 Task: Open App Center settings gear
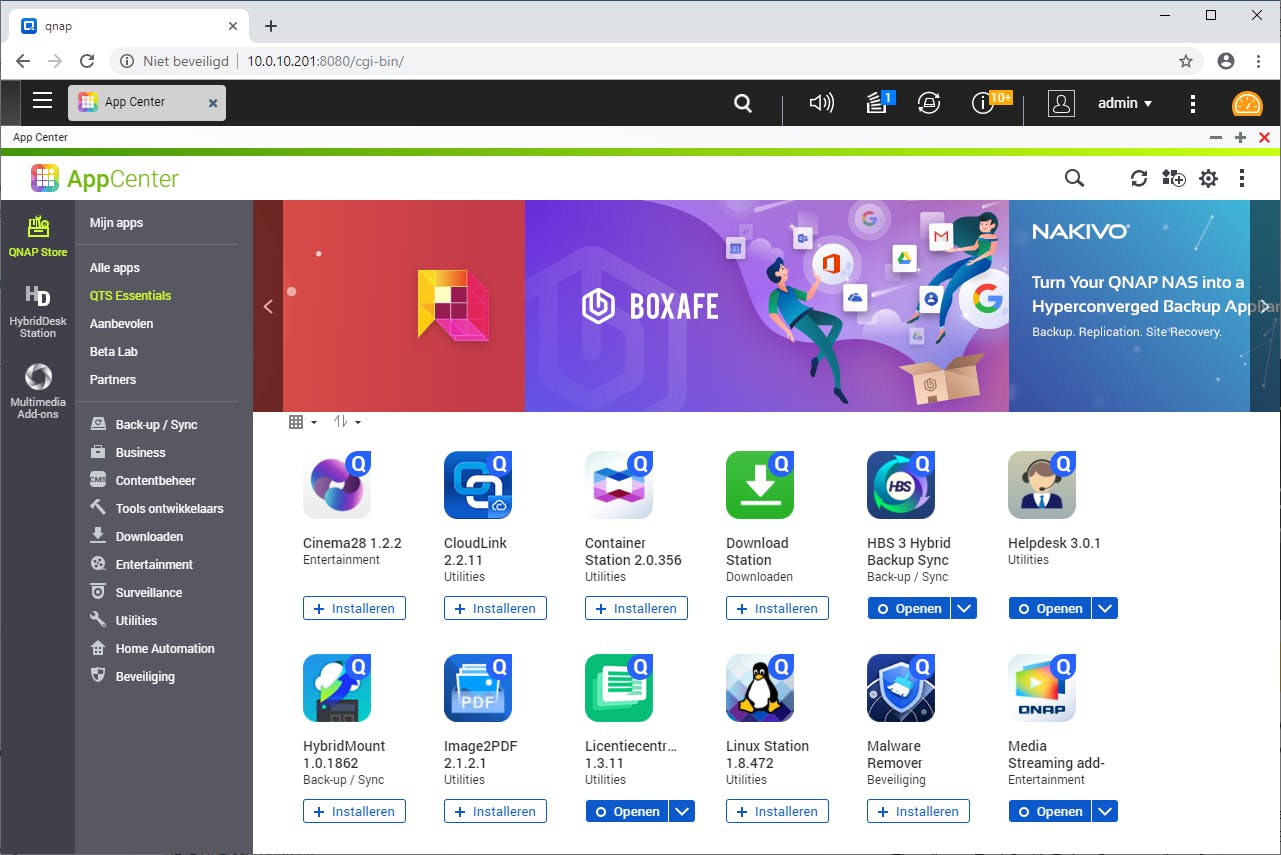click(x=1208, y=178)
